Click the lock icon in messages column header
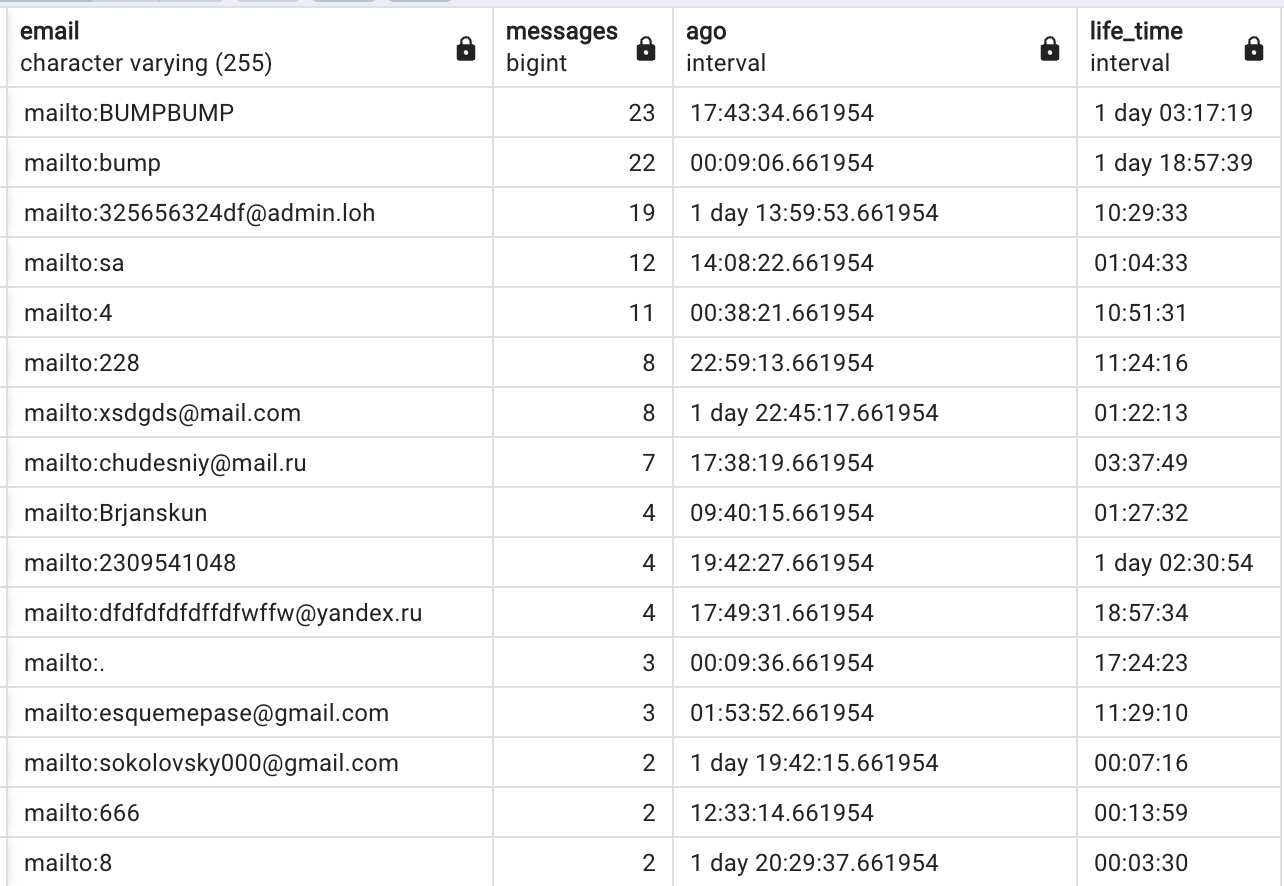 coord(646,49)
